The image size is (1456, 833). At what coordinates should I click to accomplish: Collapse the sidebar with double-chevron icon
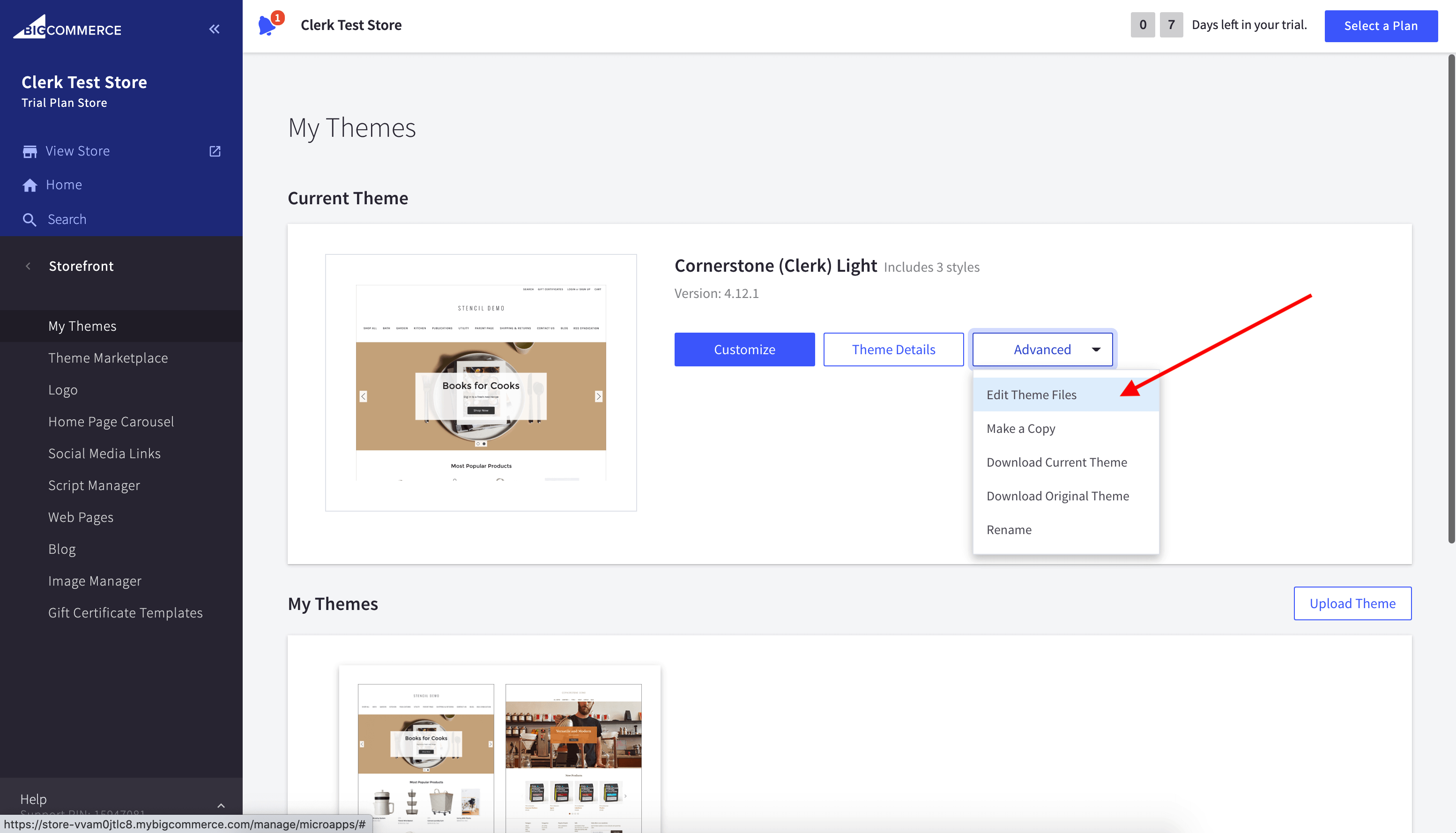coord(214,29)
